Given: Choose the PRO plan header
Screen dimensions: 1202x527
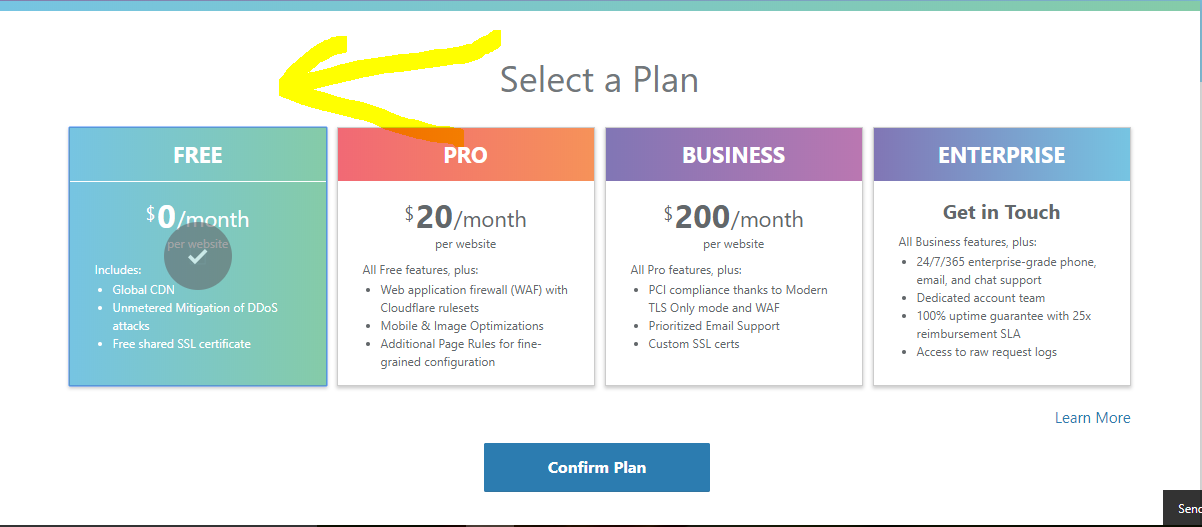Looking at the screenshot, I should pyautogui.click(x=466, y=155).
